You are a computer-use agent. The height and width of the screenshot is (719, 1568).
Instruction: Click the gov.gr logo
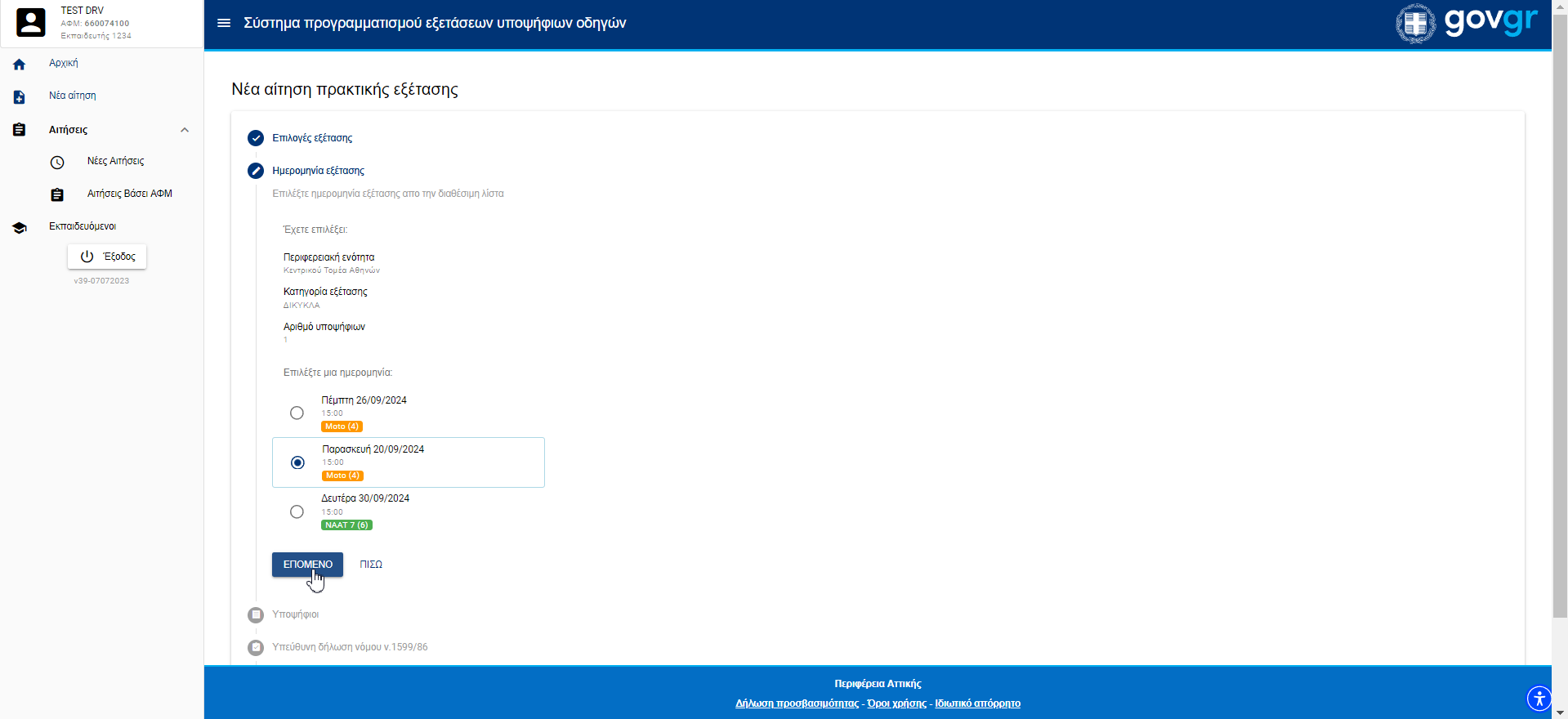(x=1467, y=23)
